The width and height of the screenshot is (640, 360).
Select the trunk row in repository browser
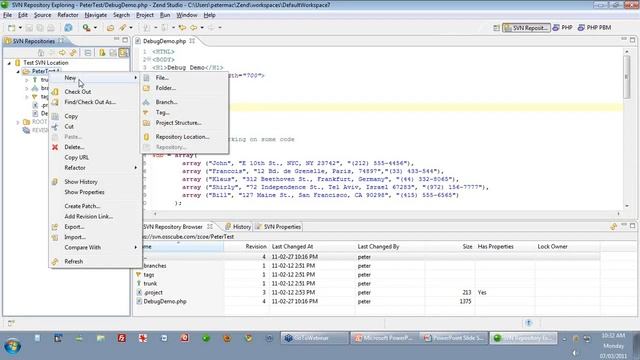tap(367, 284)
